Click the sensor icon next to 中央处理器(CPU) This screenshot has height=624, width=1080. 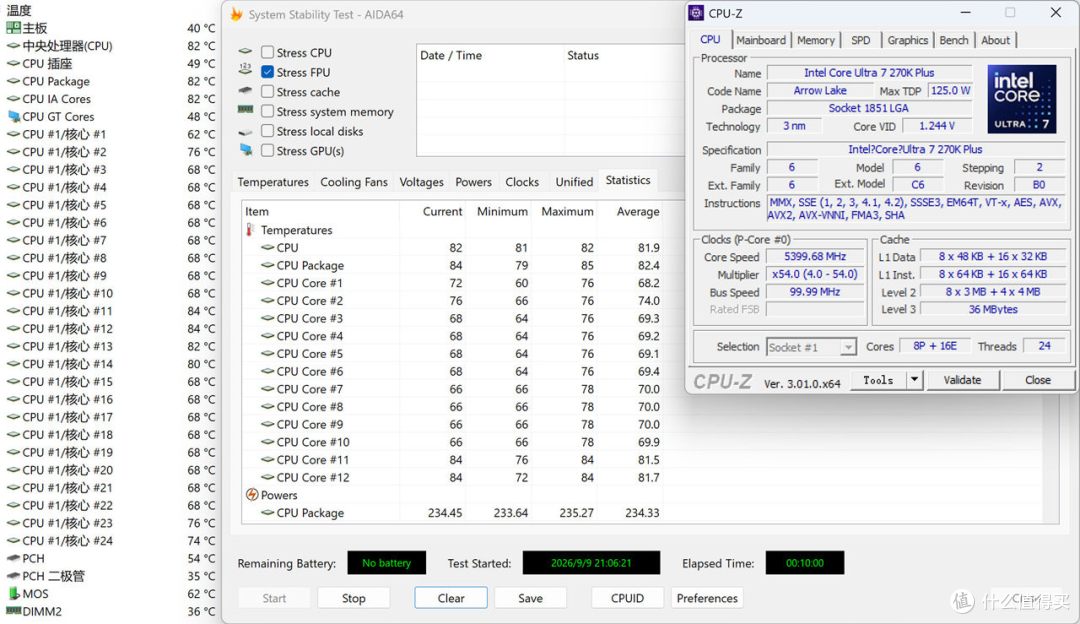pos(13,46)
